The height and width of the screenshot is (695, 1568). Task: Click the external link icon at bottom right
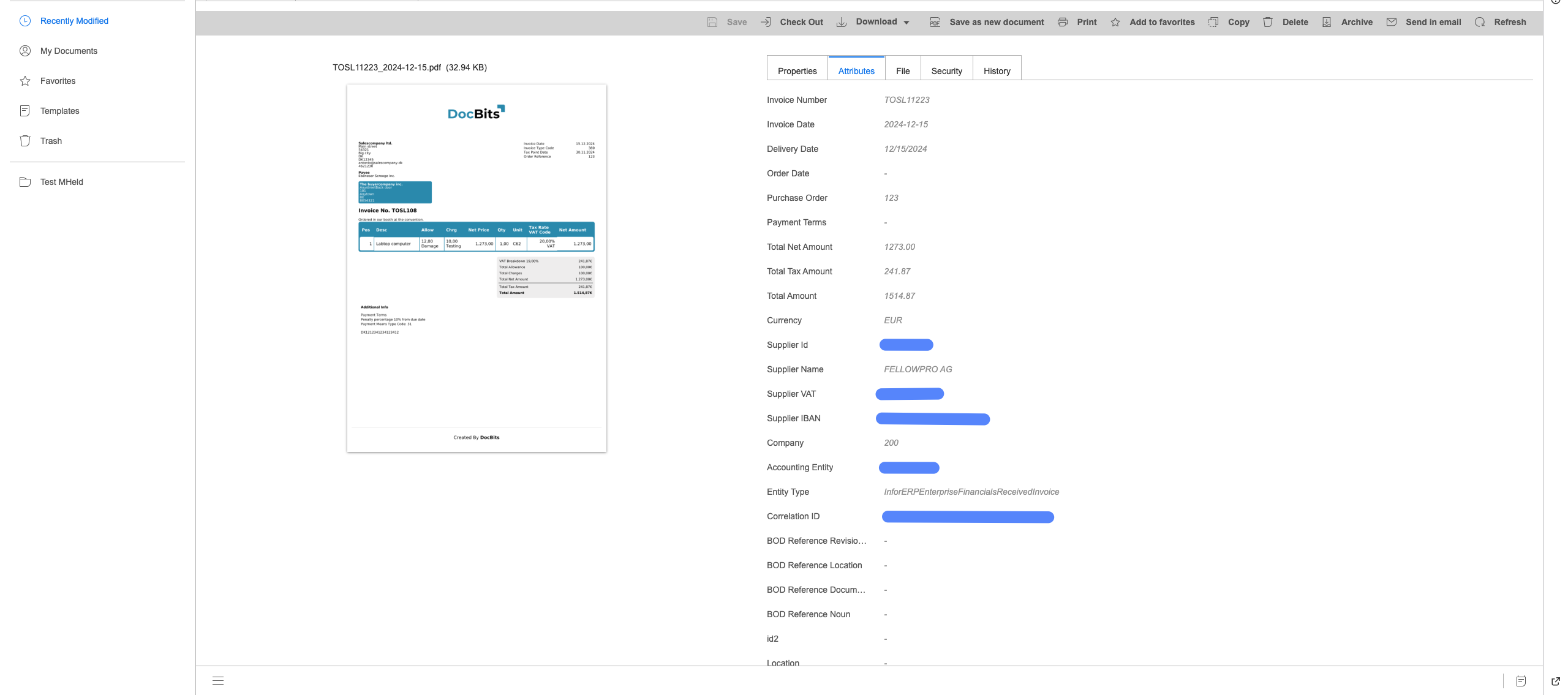click(x=1556, y=681)
